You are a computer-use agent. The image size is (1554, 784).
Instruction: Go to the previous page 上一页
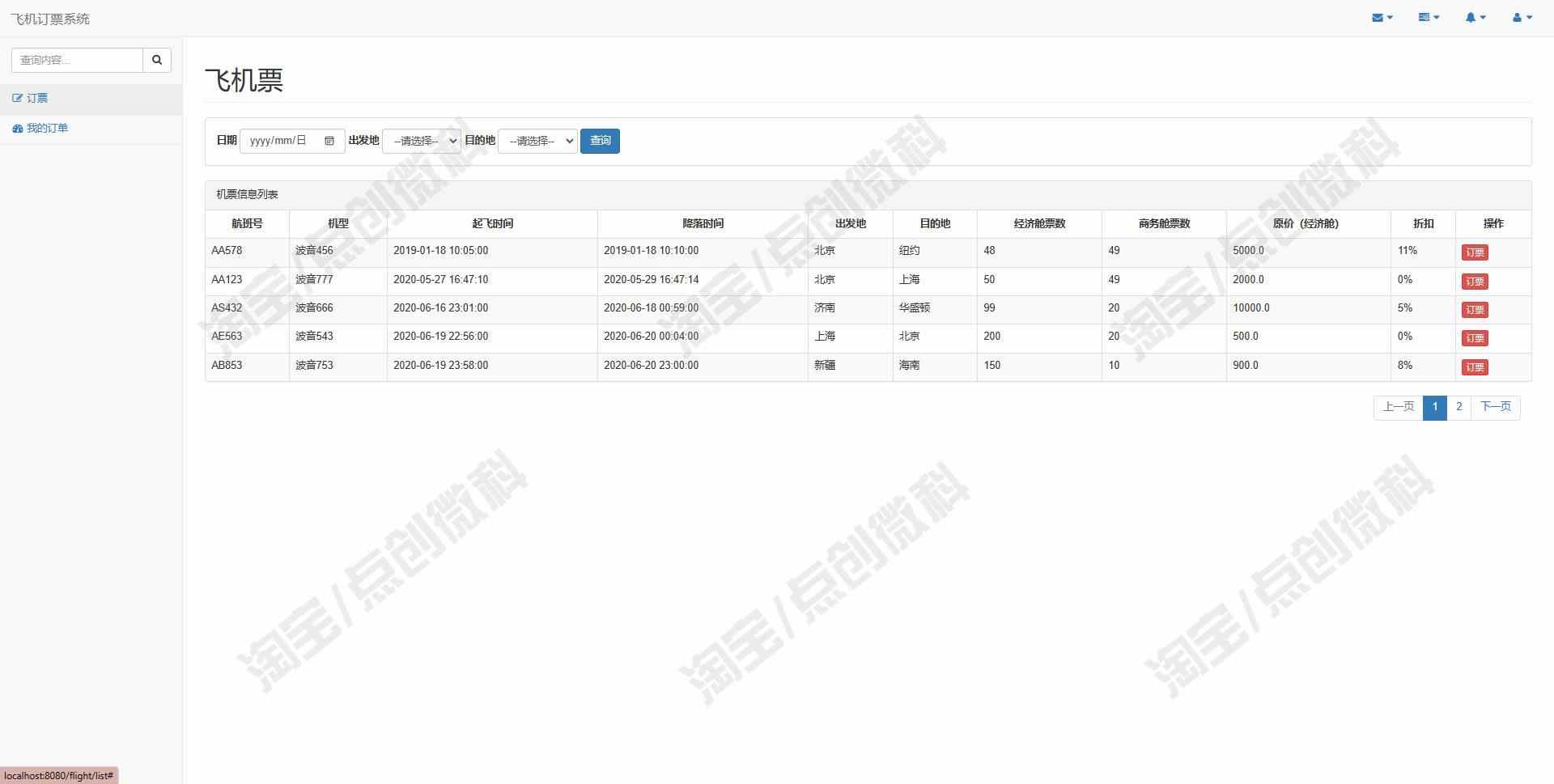coord(1399,407)
